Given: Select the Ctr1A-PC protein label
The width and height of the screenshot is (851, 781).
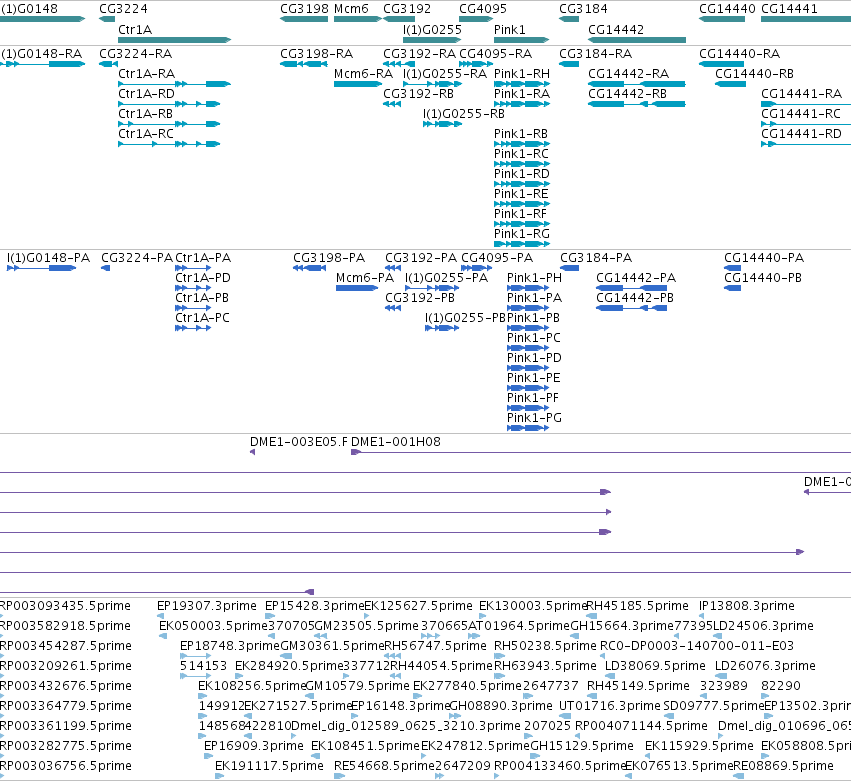Looking at the screenshot, I should point(202,318).
